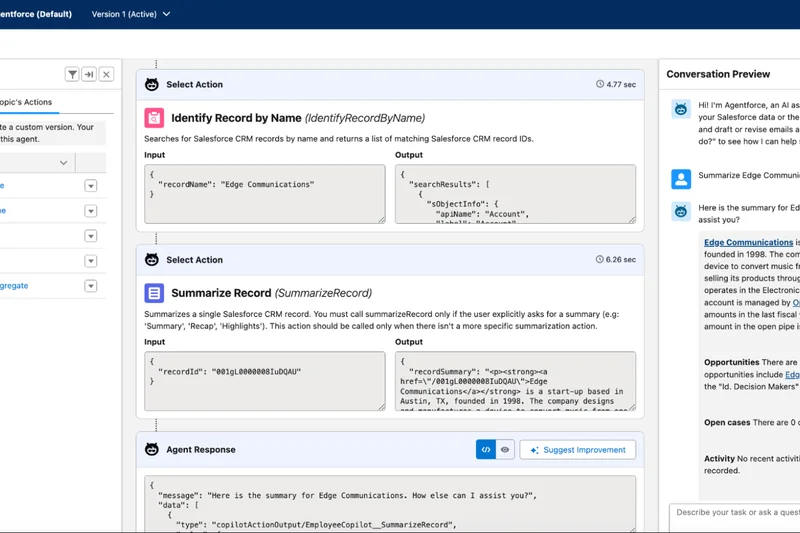Click the Describe your task input field

(735, 517)
